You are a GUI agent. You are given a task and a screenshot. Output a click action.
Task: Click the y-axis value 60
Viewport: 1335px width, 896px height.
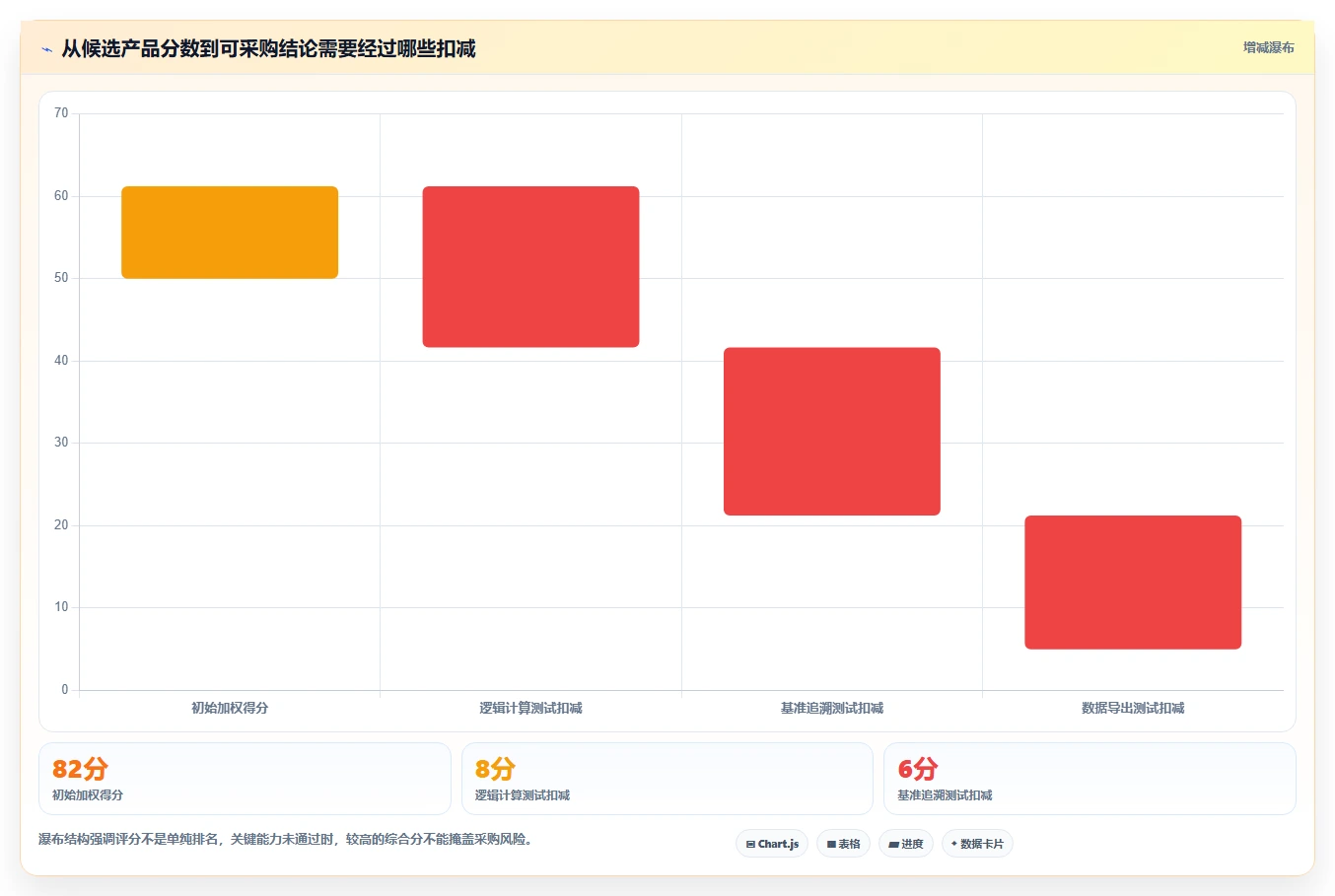click(61, 196)
